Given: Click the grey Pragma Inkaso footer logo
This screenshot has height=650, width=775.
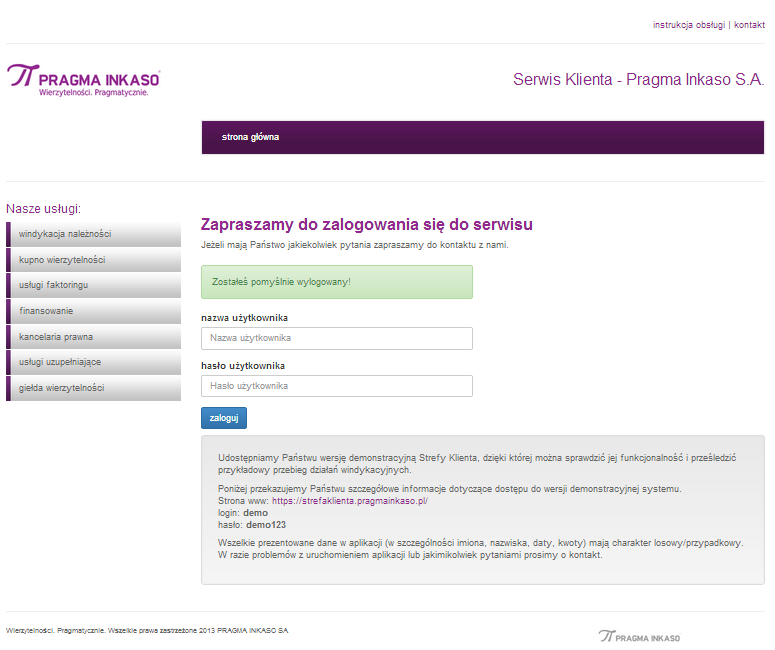Looking at the screenshot, I should tap(639, 637).
